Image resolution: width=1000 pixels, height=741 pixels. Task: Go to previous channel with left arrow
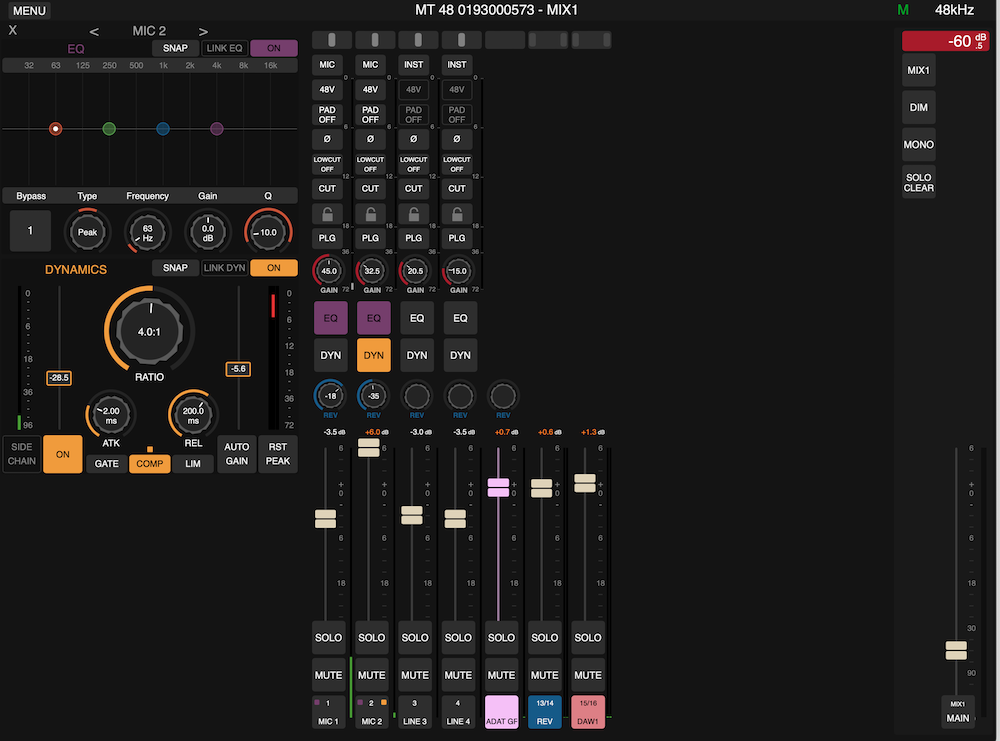point(94,31)
